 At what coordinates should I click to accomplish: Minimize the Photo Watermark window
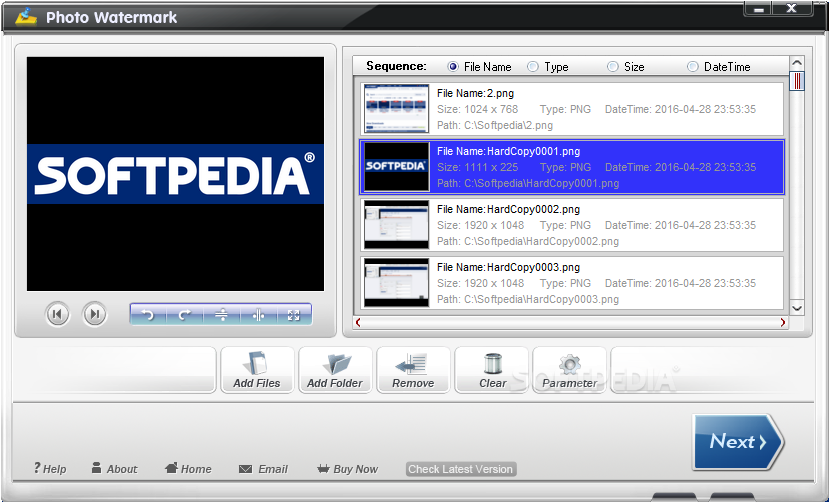[x=759, y=9]
